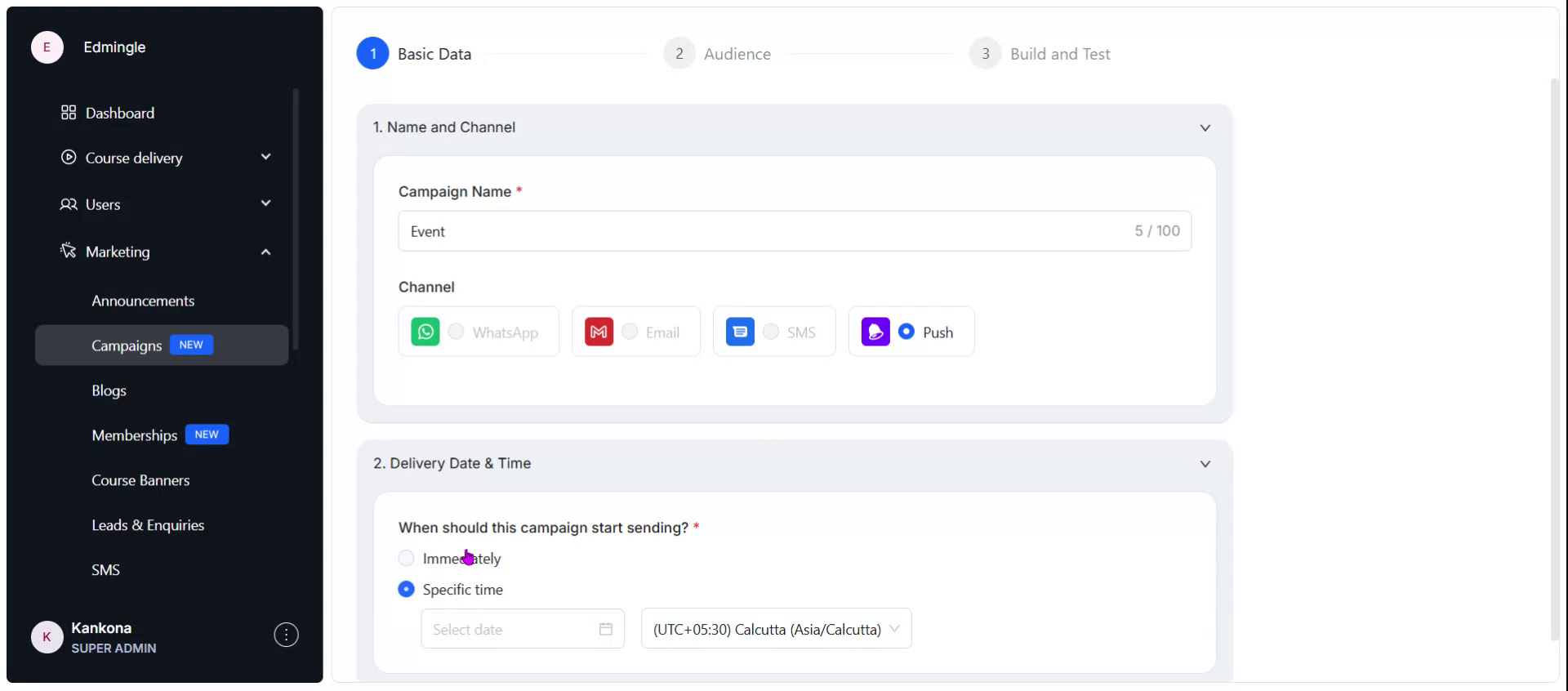Image resolution: width=1568 pixels, height=691 pixels.
Task: Click the Dashboard grid icon
Action: pos(69,113)
